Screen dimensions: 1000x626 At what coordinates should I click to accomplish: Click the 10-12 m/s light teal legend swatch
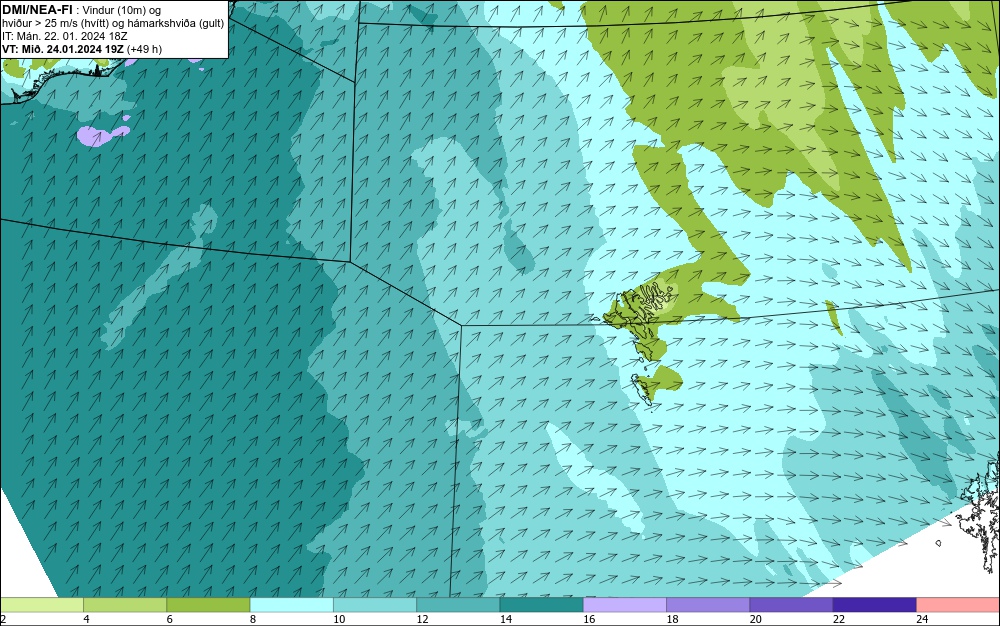pyautogui.click(x=374, y=604)
